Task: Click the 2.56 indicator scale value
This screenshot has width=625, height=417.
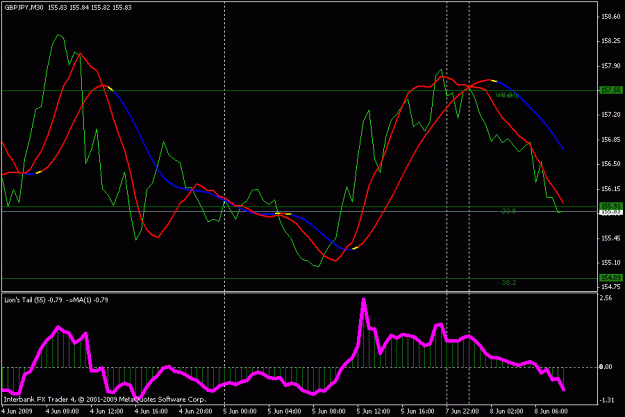Action: (606, 298)
